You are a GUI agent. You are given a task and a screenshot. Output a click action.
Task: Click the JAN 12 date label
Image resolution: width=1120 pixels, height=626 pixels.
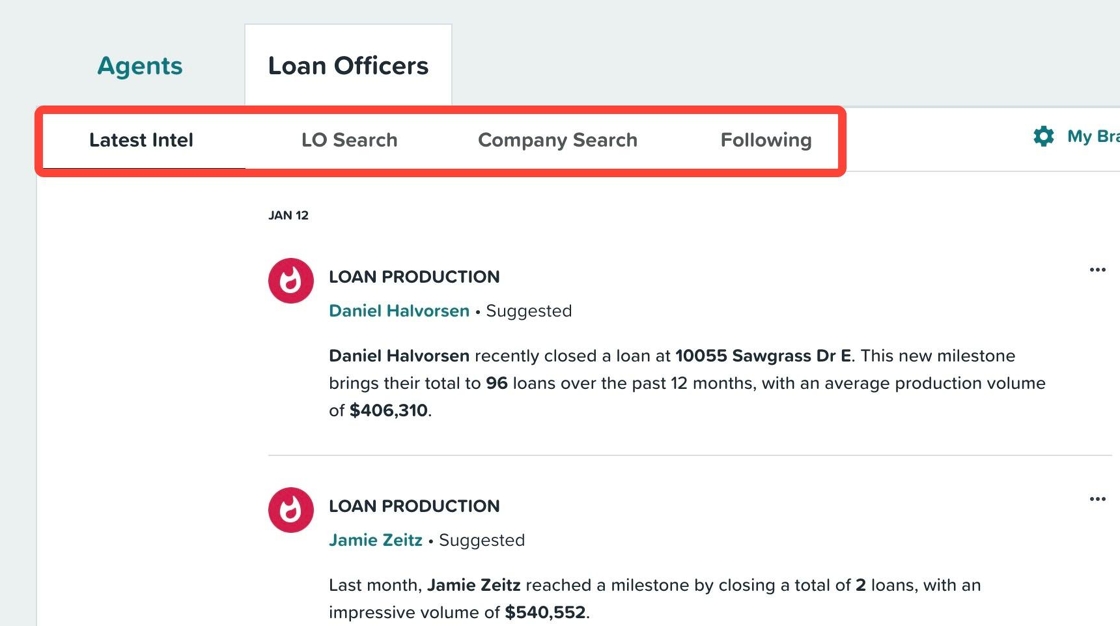(x=289, y=215)
